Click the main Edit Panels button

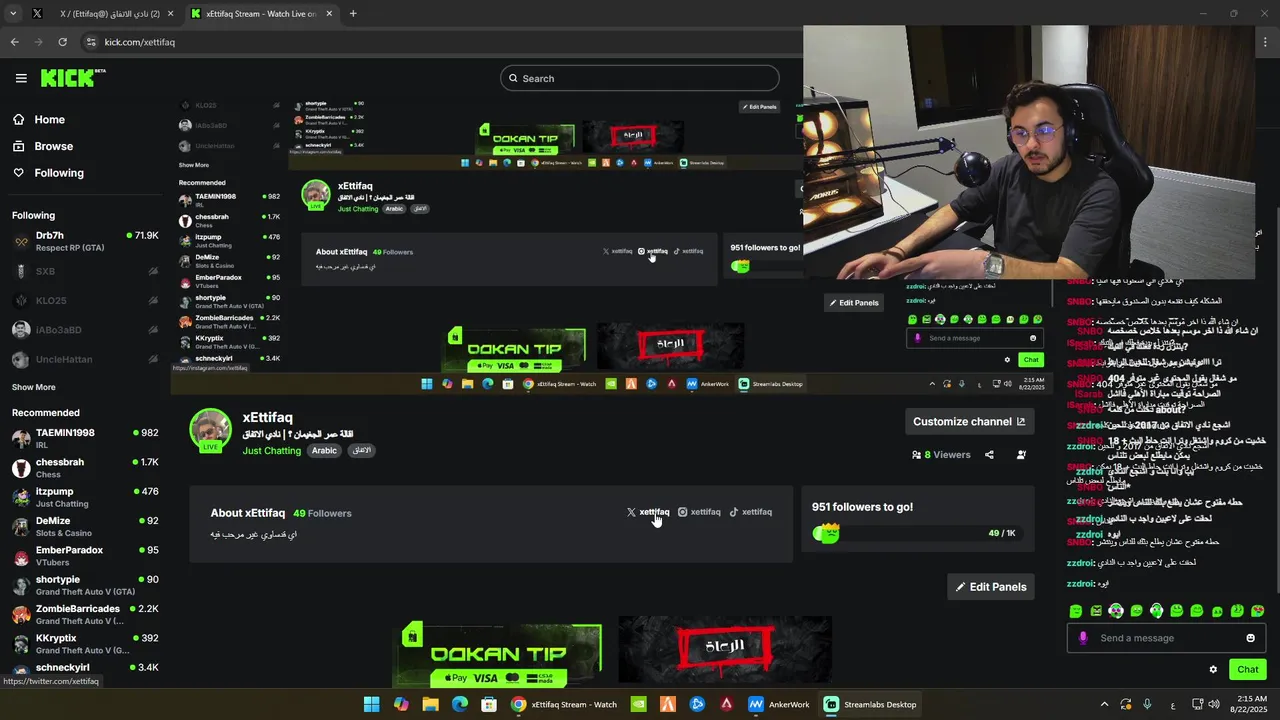[x=991, y=587]
